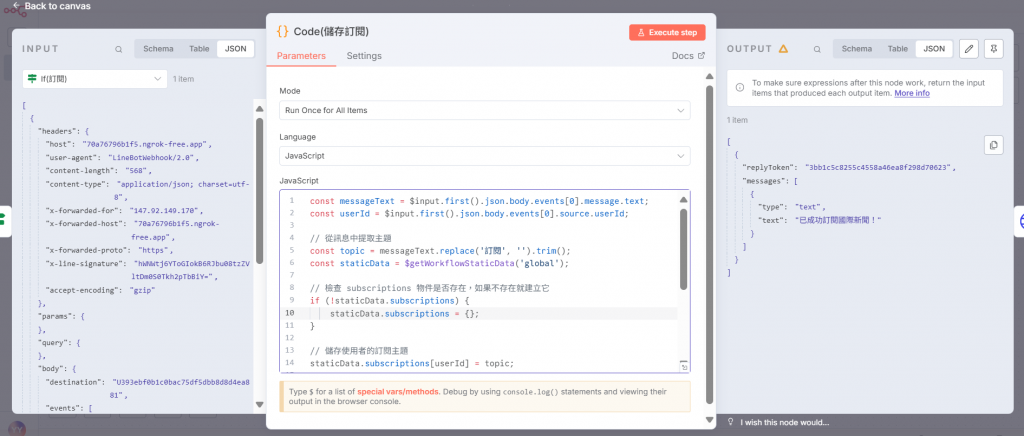This screenshot has width=1024, height=436.
Task: Click the code editor vertical scrollbar
Action: click(x=684, y=248)
